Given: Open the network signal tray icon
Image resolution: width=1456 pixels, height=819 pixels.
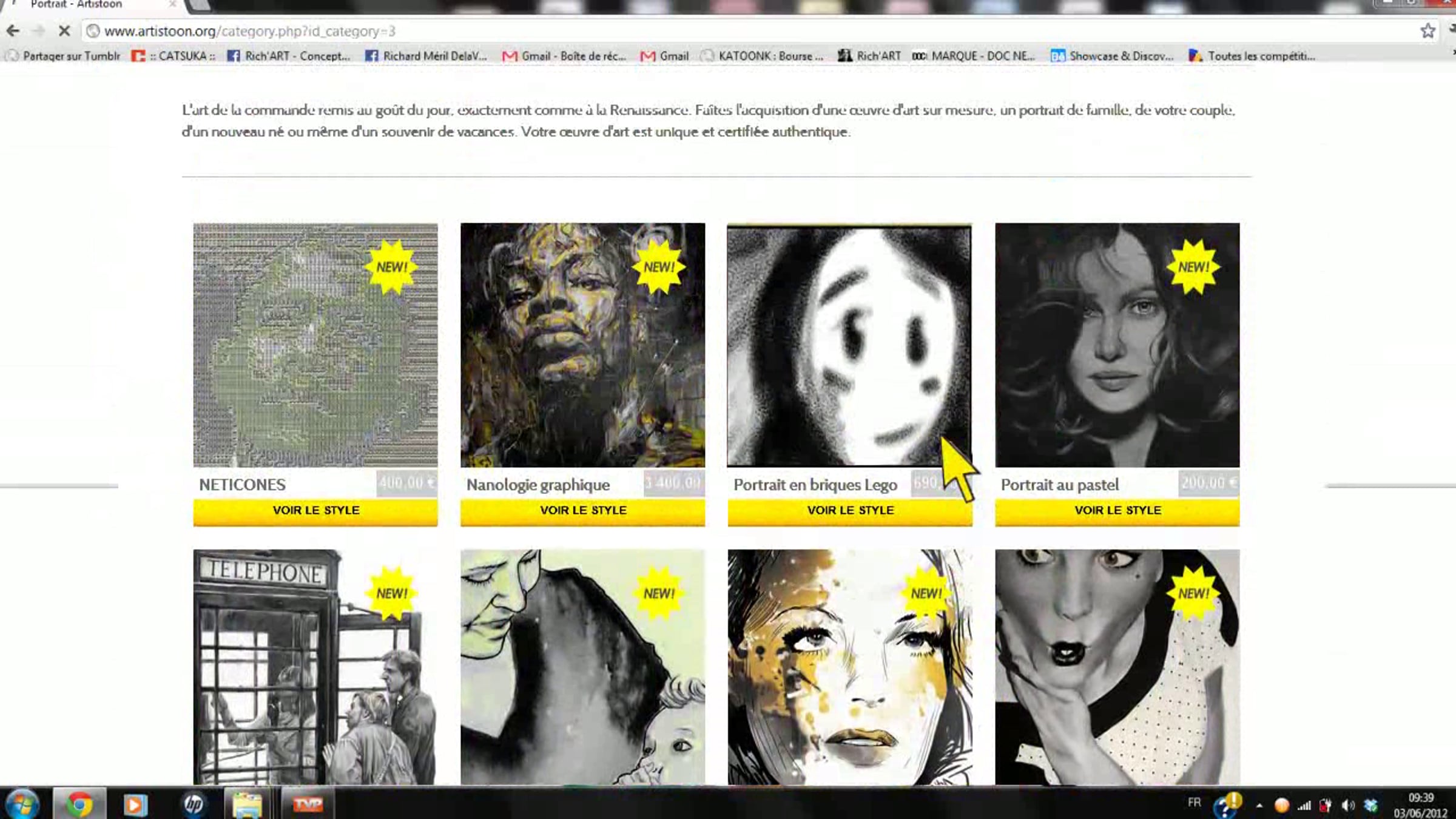Looking at the screenshot, I should pyautogui.click(x=1304, y=805).
